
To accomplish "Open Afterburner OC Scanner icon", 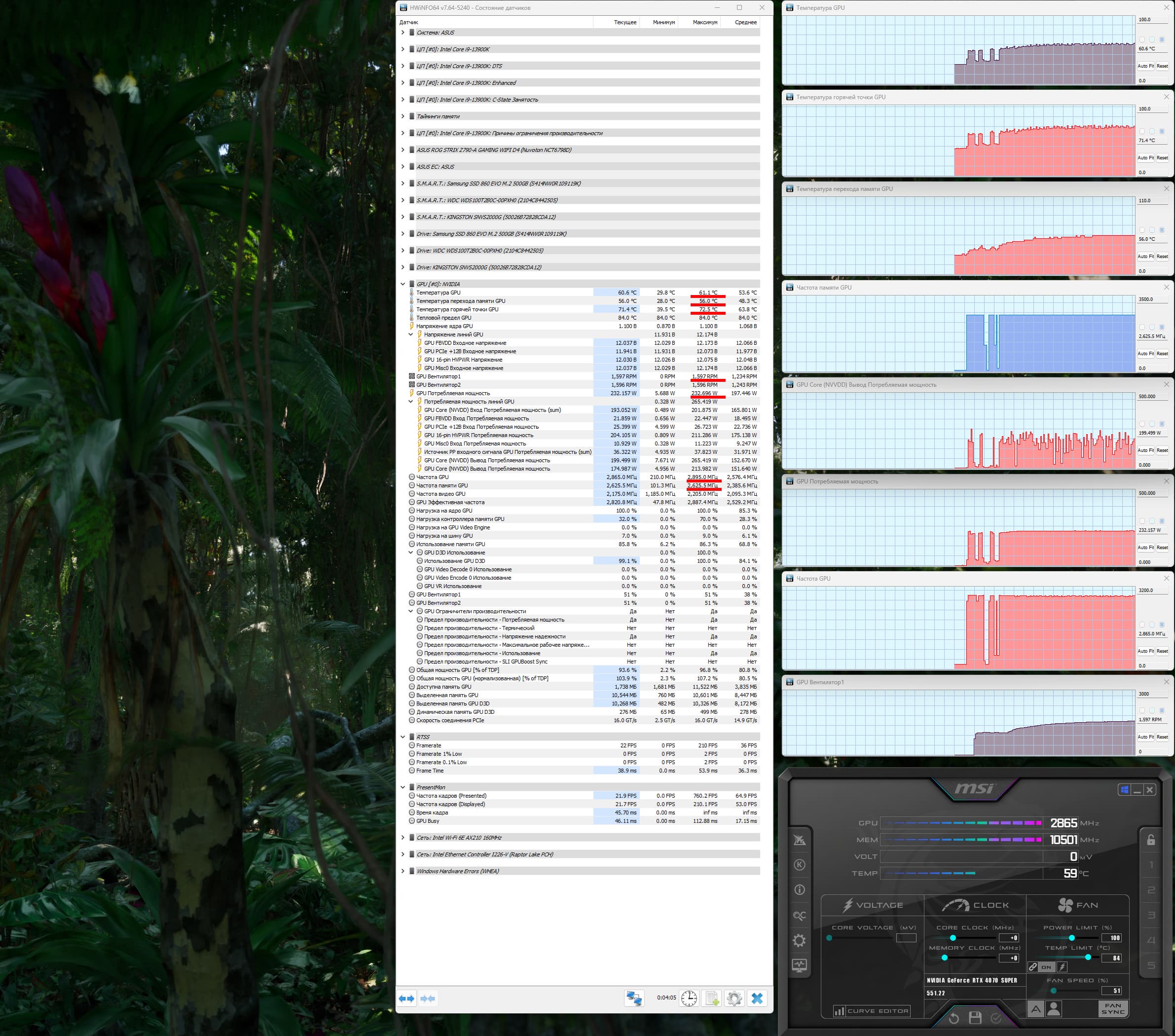I will point(800,915).
